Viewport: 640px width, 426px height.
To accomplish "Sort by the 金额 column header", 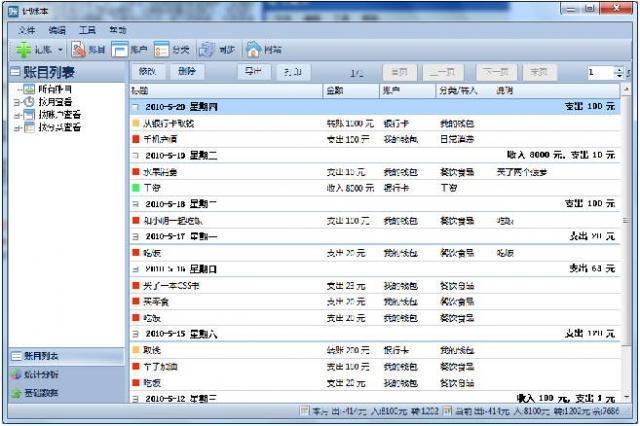I will (351, 91).
